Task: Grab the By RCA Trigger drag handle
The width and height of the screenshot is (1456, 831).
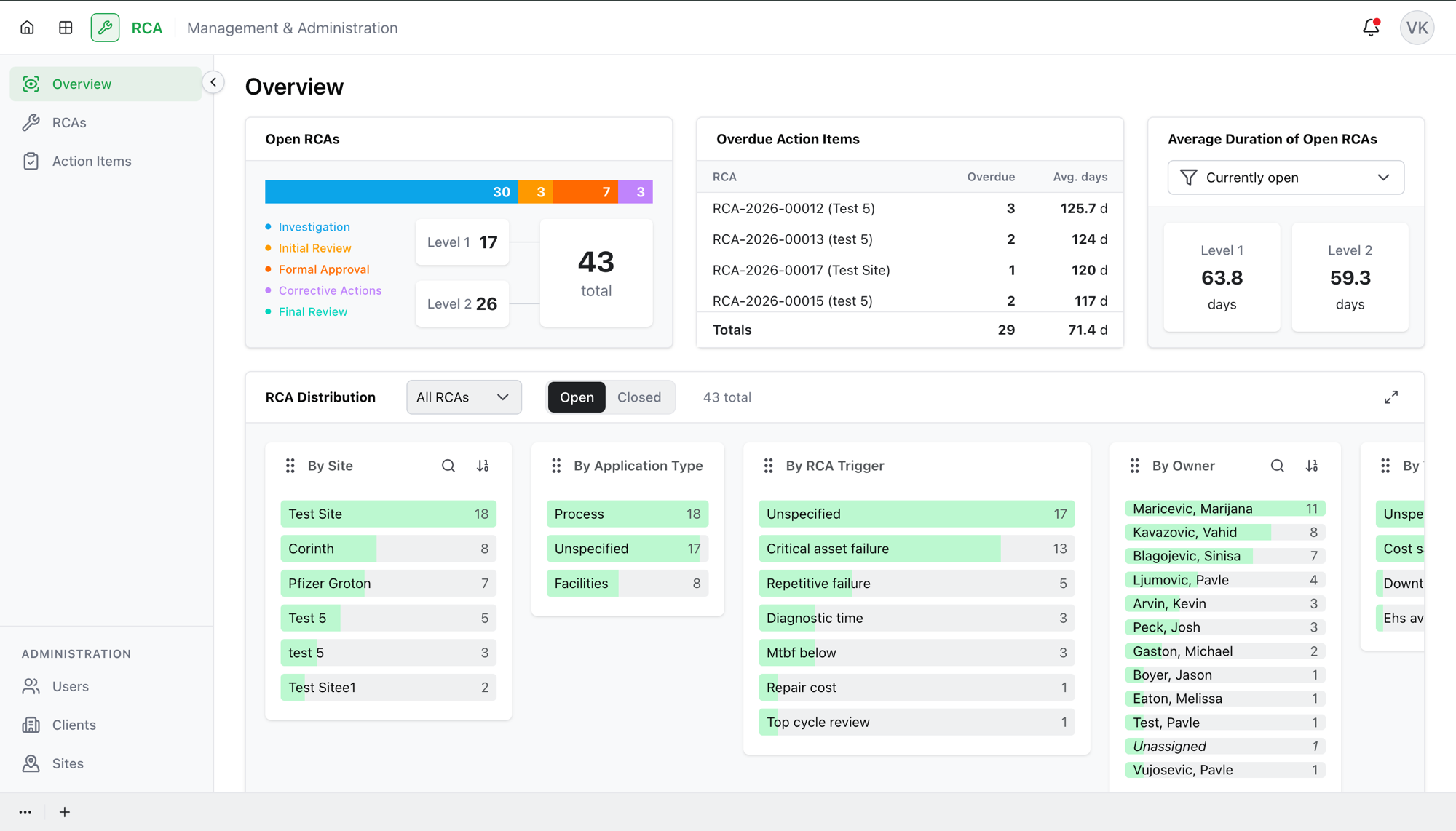Action: (x=769, y=466)
